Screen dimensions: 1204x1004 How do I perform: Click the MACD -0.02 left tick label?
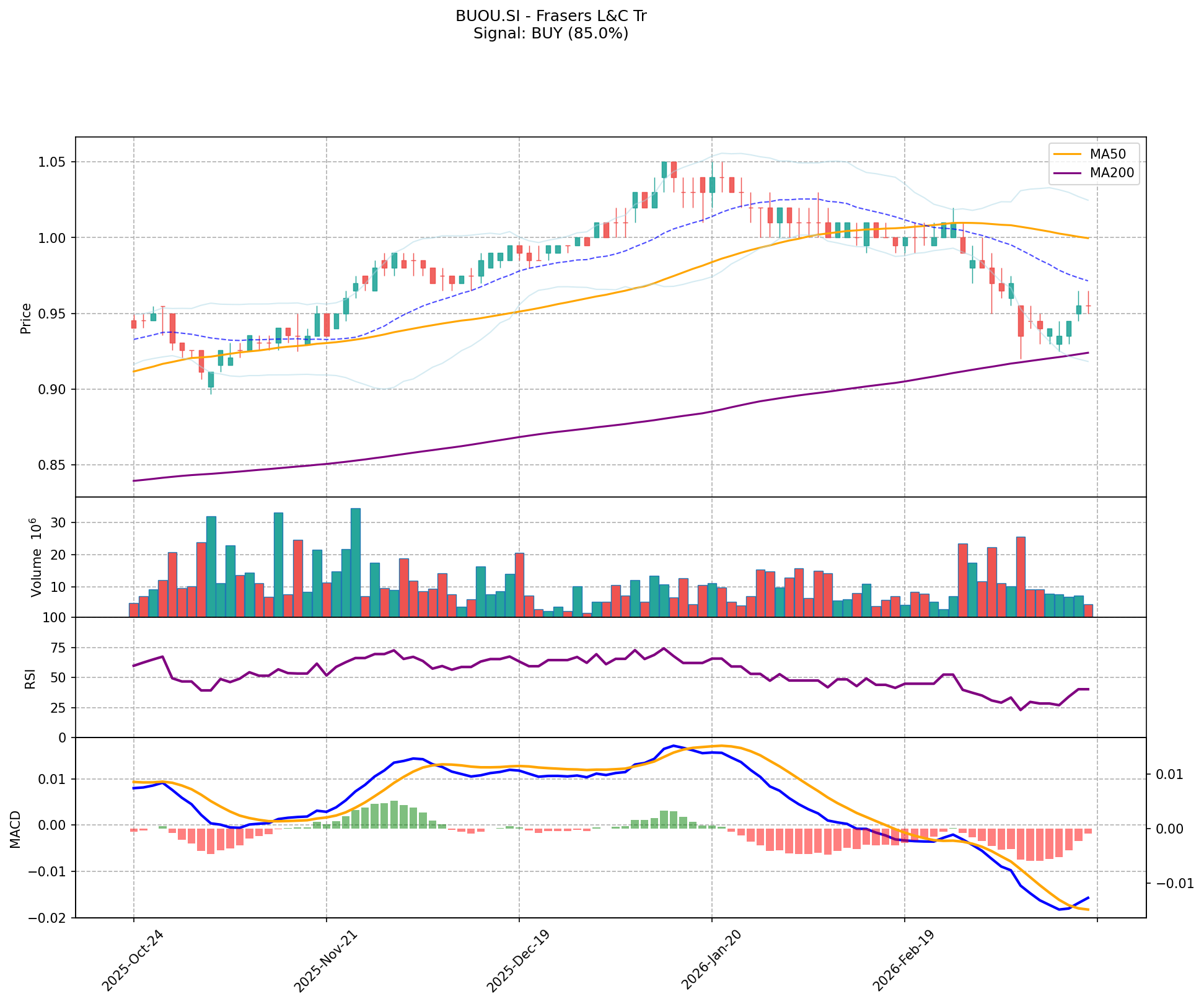pyautogui.click(x=47, y=918)
